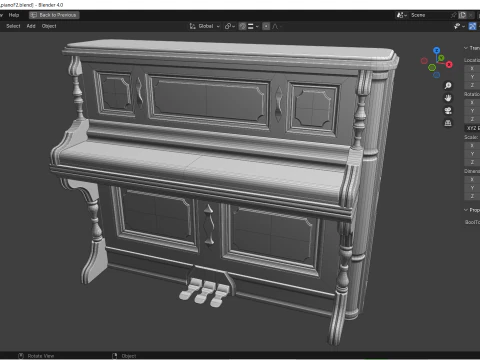
Task: Collapse the Properties panel in the sidebar
Action: pos(472,210)
